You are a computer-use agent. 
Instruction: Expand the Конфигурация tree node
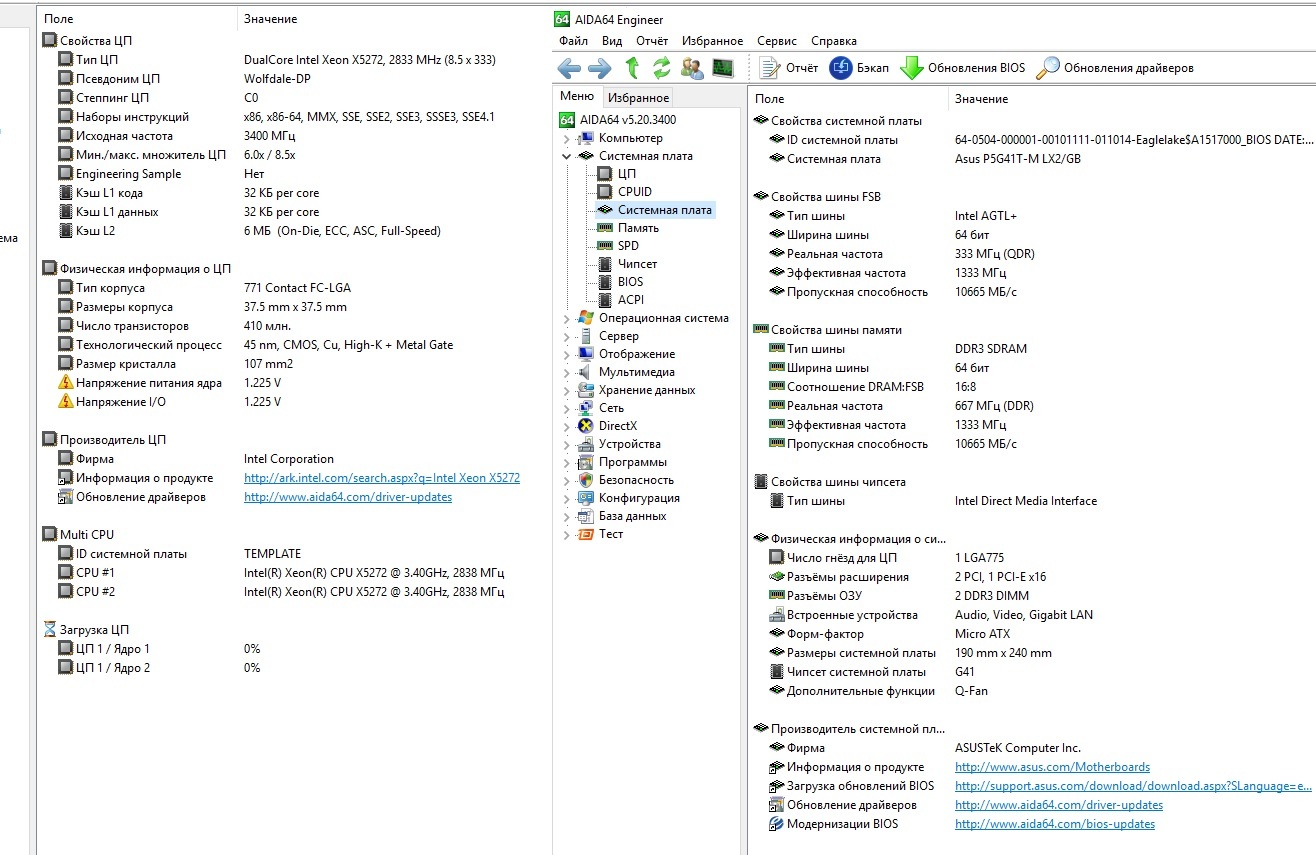click(567, 498)
